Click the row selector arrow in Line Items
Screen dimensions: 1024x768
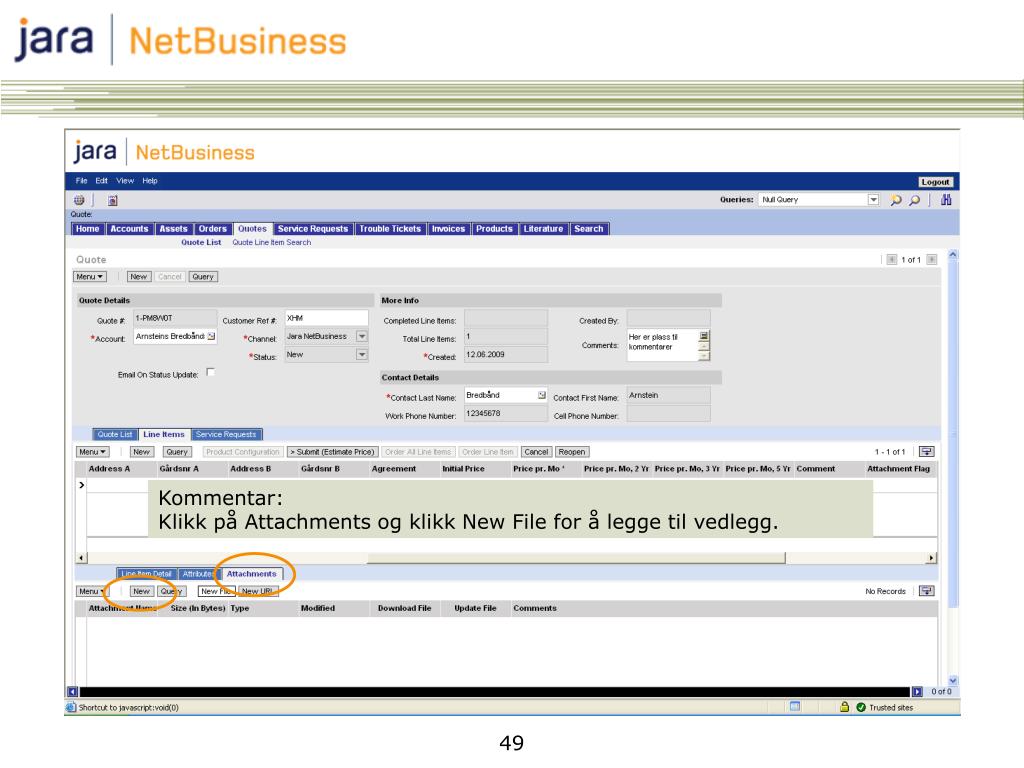tap(82, 485)
